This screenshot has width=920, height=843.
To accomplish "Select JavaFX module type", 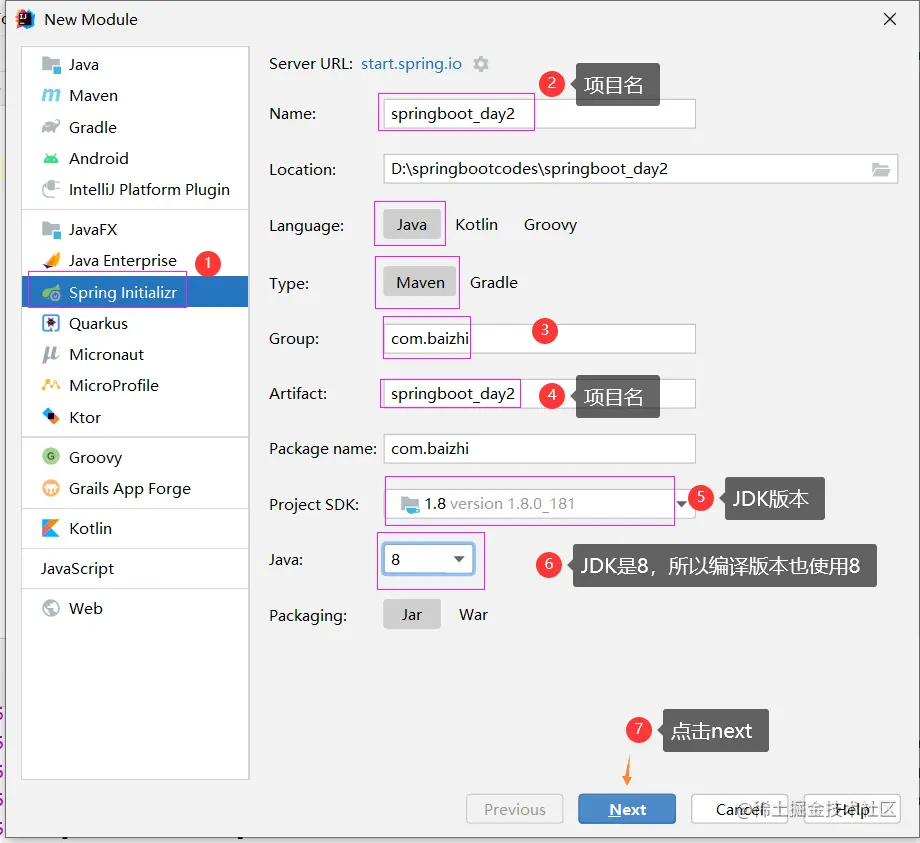I will pos(135,229).
